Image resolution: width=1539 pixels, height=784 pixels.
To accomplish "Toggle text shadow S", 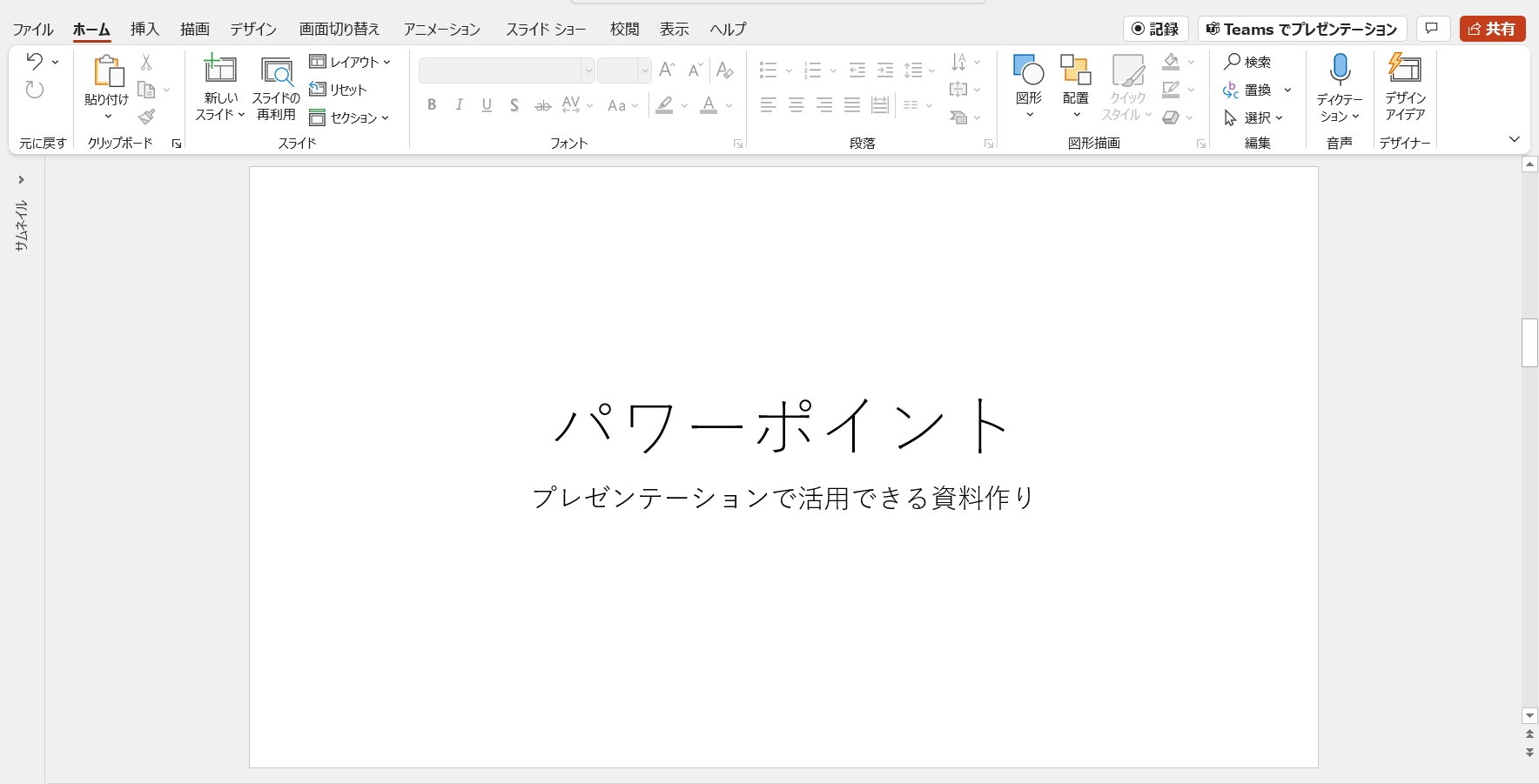I will click(x=514, y=105).
